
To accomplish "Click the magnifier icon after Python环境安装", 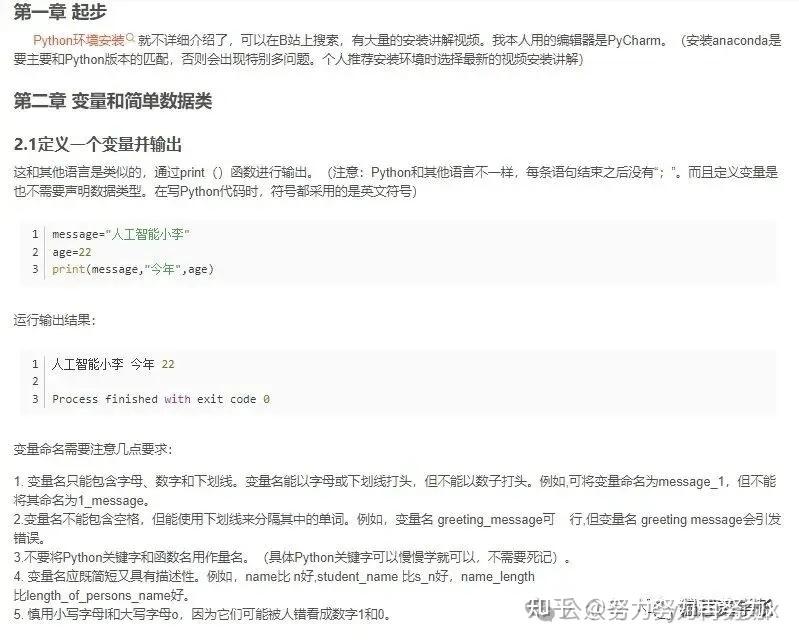I will click(130, 38).
